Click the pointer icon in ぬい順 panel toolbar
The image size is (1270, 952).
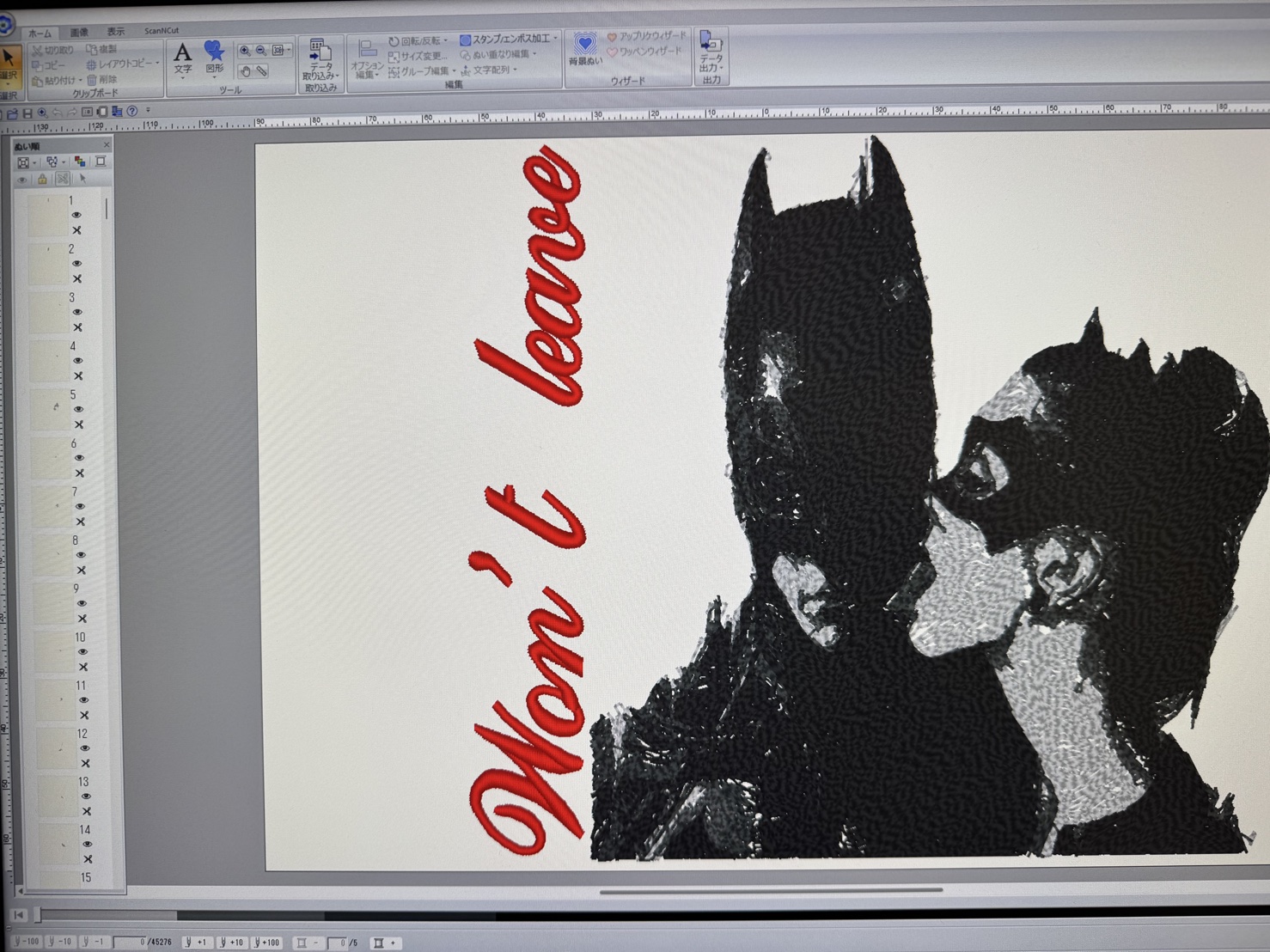82,179
